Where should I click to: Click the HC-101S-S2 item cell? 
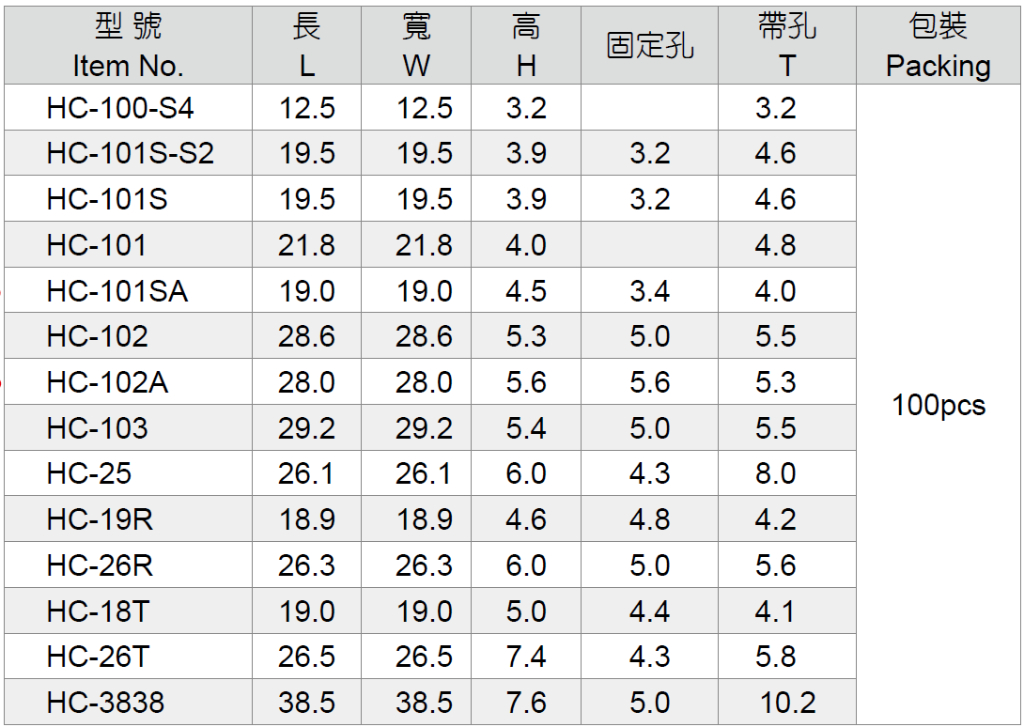pos(130,154)
